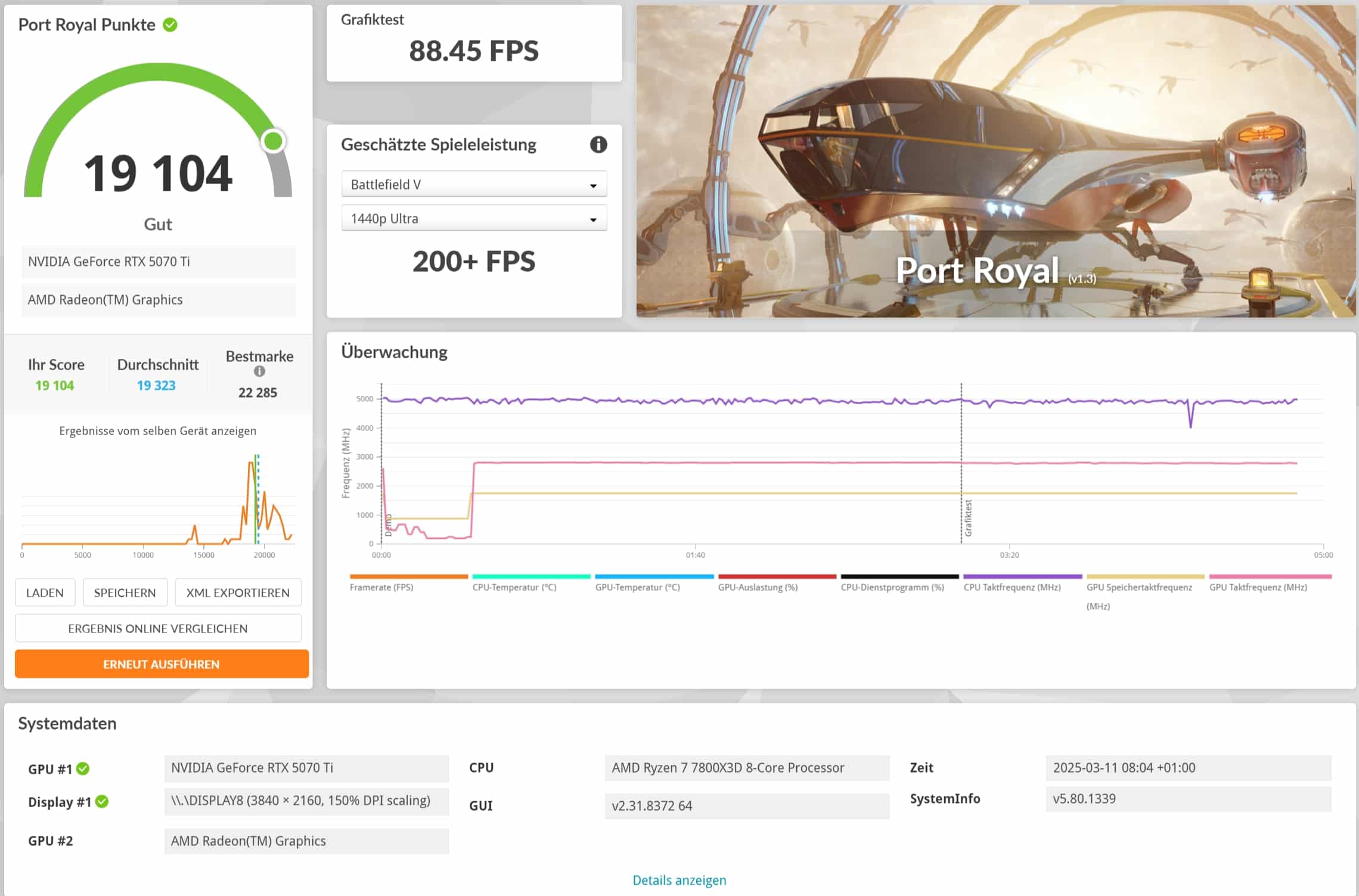Click green checkmark next to Port Royal Punkte
Image resolution: width=1359 pixels, height=896 pixels.
tap(170, 24)
